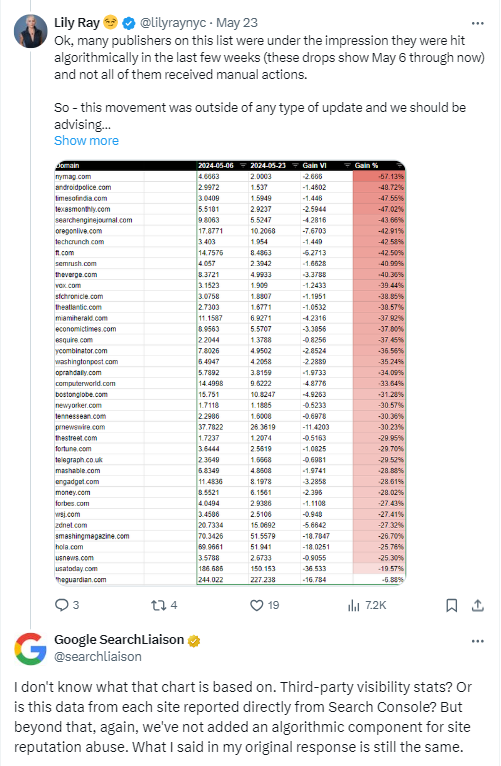Click the retweet icon with 4 reposts
The height and width of the screenshot is (766, 501).
[158, 605]
